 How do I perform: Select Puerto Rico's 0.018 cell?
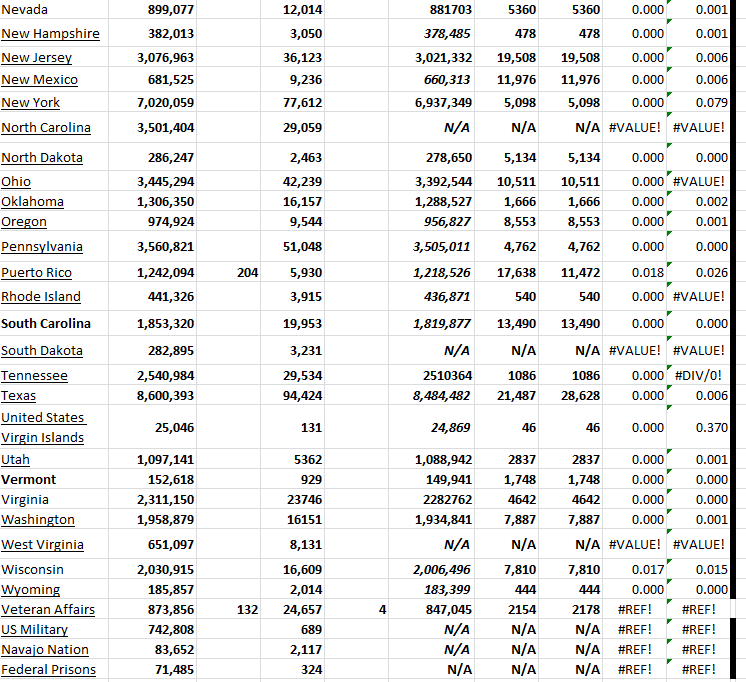coord(634,273)
